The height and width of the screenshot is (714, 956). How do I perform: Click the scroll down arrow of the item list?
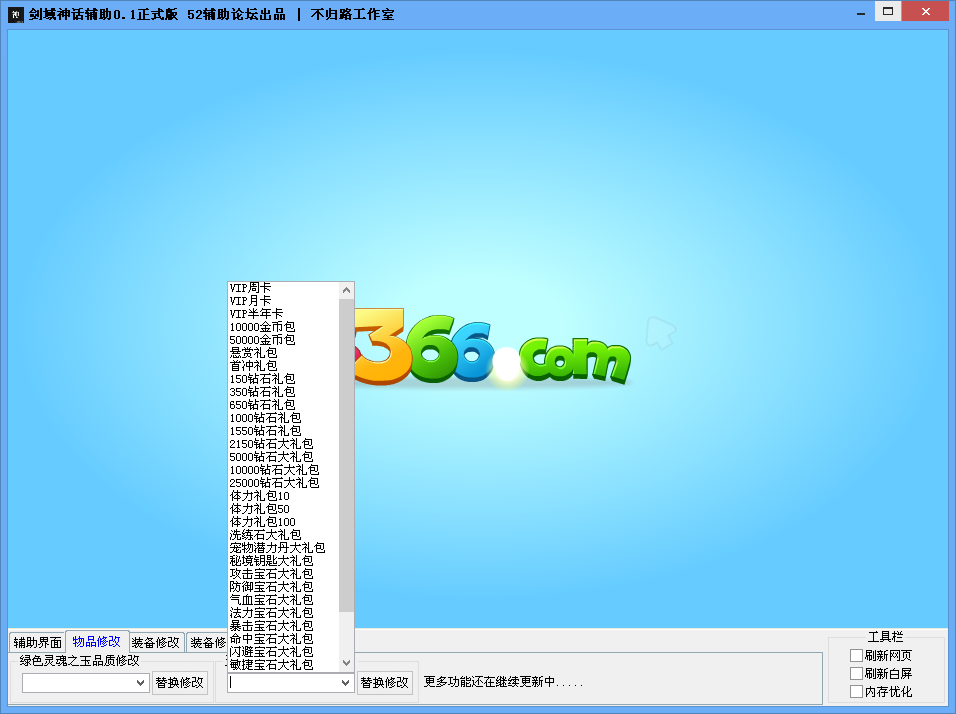(x=347, y=662)
